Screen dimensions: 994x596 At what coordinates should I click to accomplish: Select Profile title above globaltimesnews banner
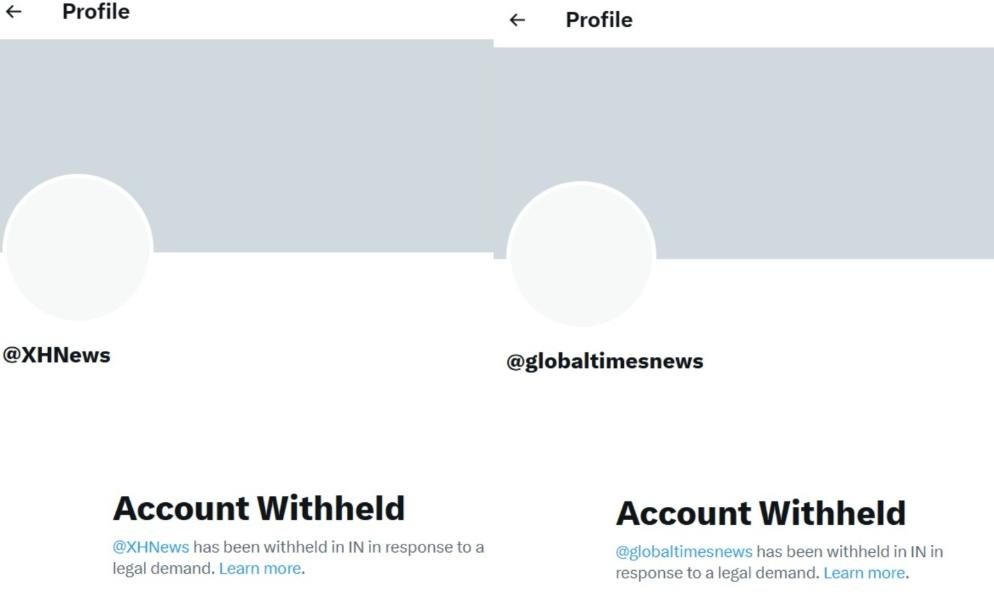coord(599,20)
